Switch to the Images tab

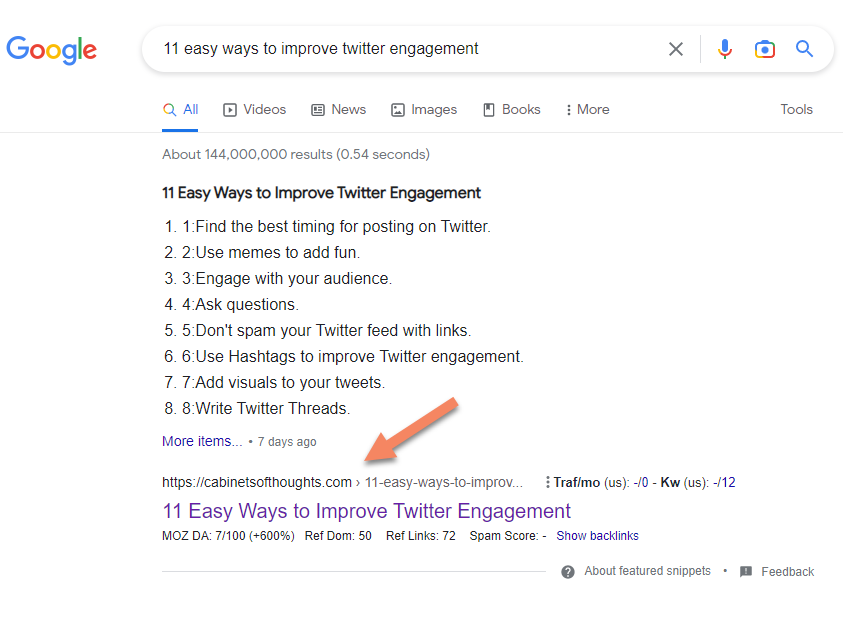pyautogui.click(x=424, y=110)
